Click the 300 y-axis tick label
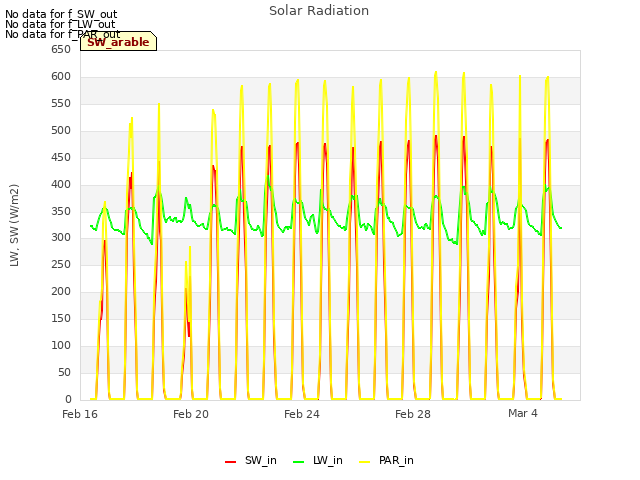This screenshot has width=640, height=480. click(61, 238)
